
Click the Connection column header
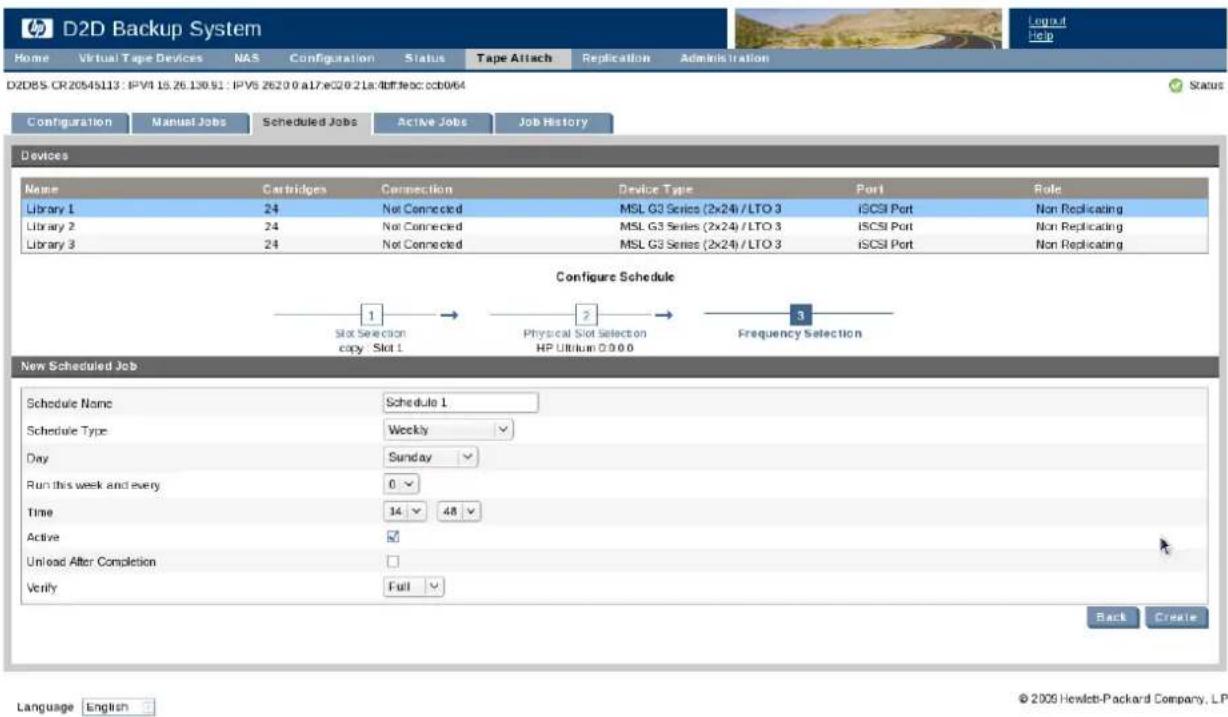click(x=417, y=190)
